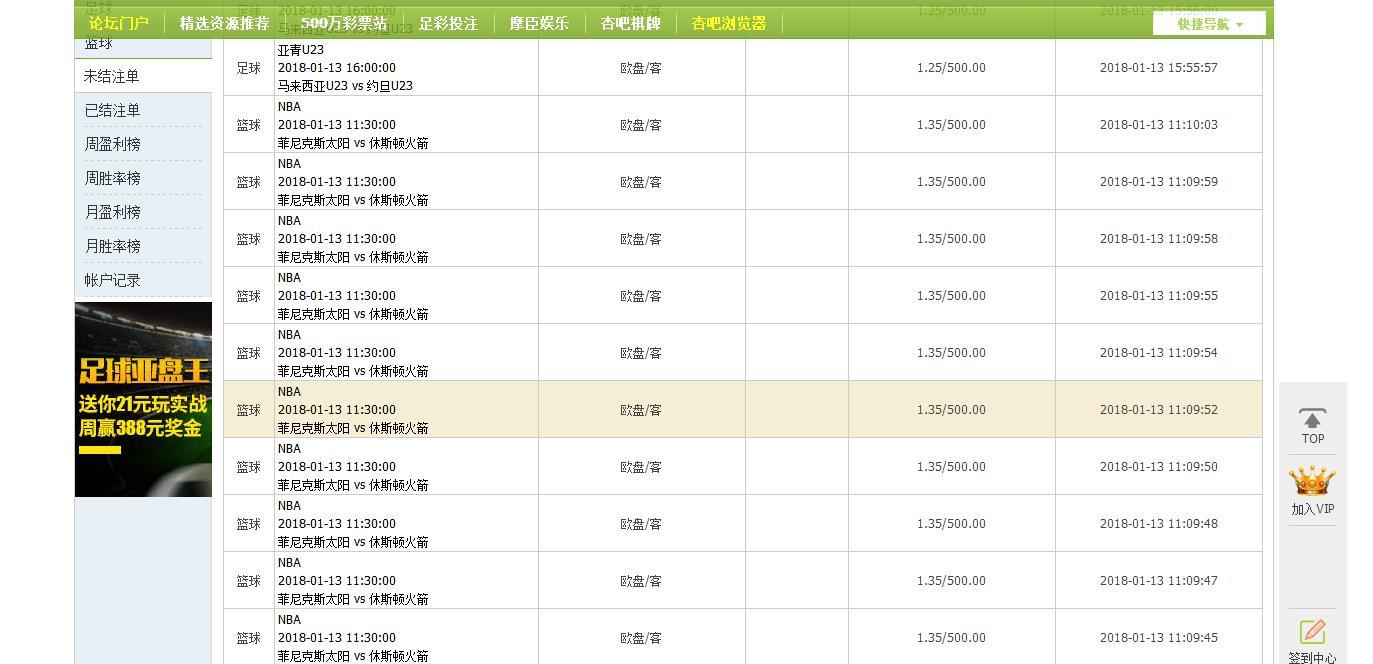Select 足彩投注 in navigation bar
Image resolution: width=1373 pixels, height=664 pixels.
coord(448,23)
